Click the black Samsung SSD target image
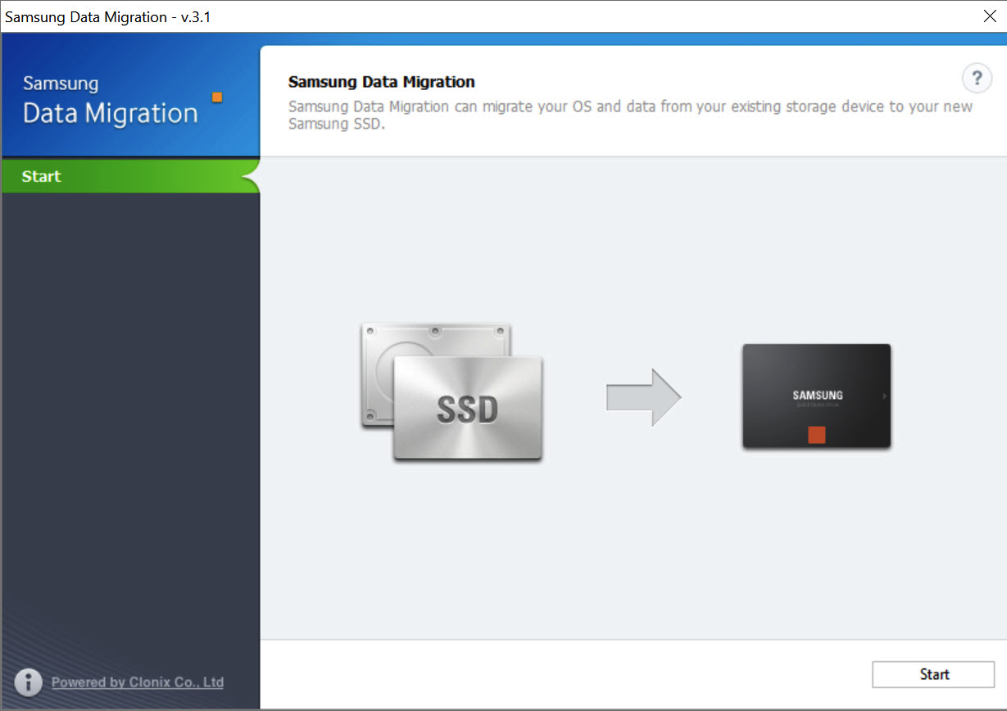 click(816, 396)
